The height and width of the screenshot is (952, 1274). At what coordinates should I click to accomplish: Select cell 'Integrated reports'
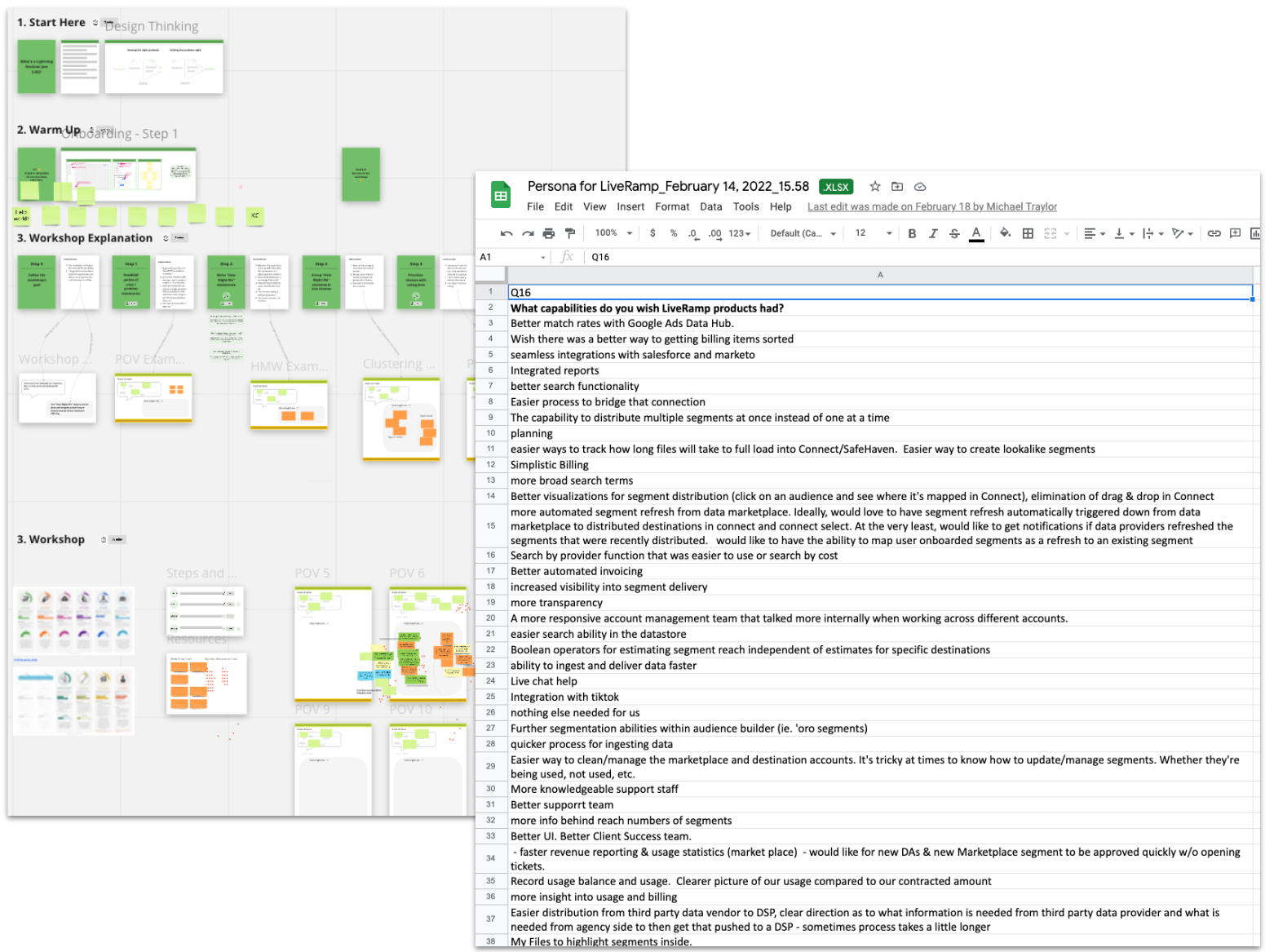880,370
